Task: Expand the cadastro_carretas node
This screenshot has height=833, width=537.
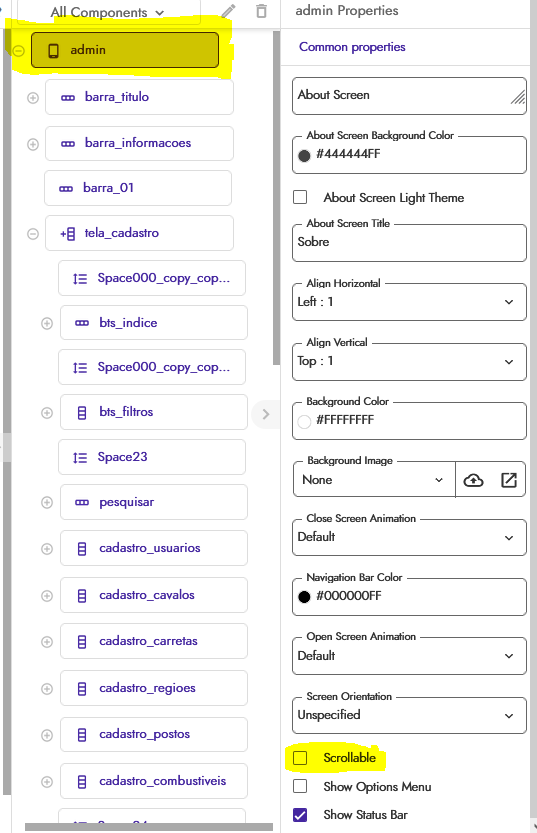Action: [47, 642]
